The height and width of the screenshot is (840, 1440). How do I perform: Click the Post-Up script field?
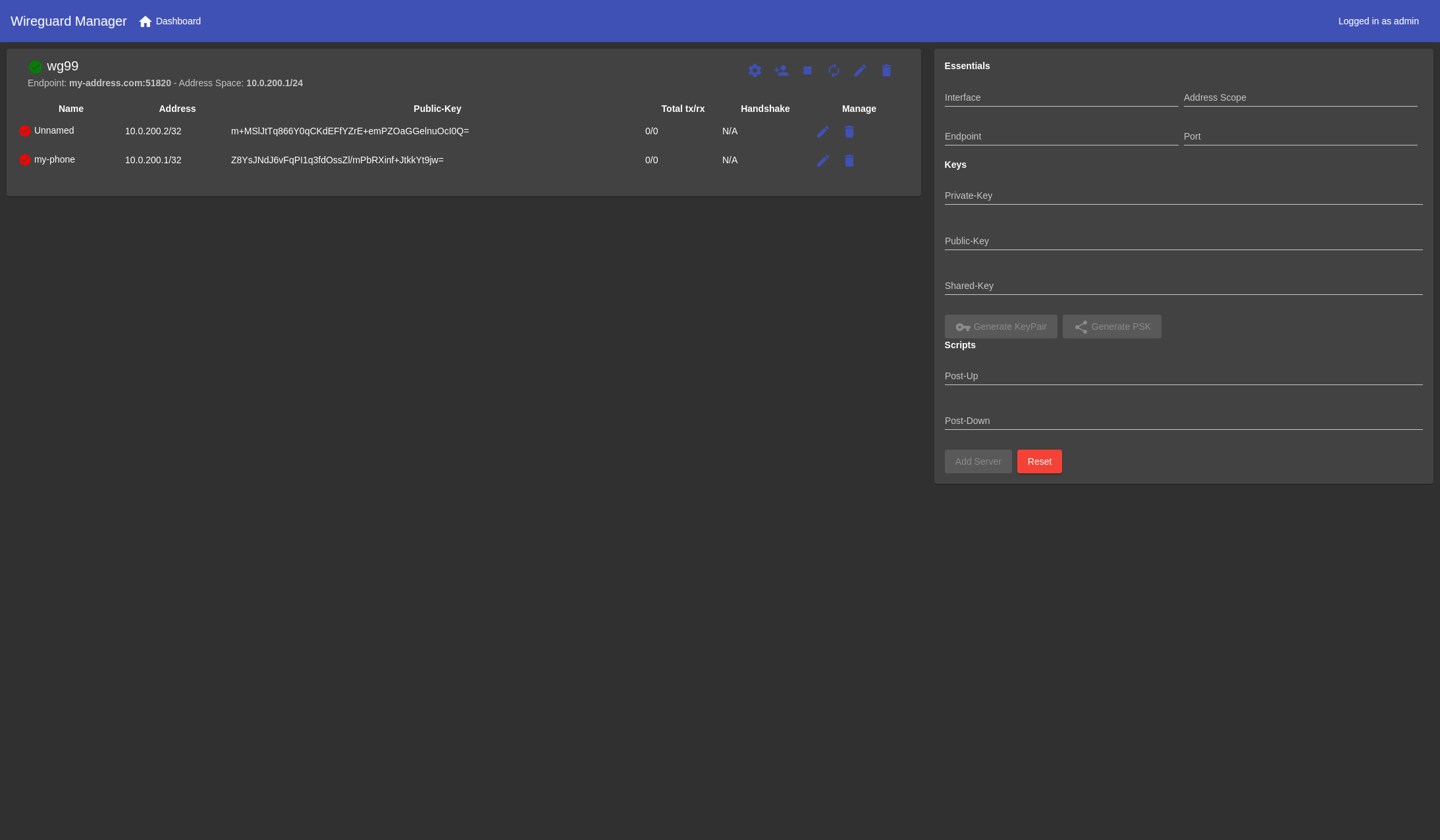click(x=1183, y=377)
